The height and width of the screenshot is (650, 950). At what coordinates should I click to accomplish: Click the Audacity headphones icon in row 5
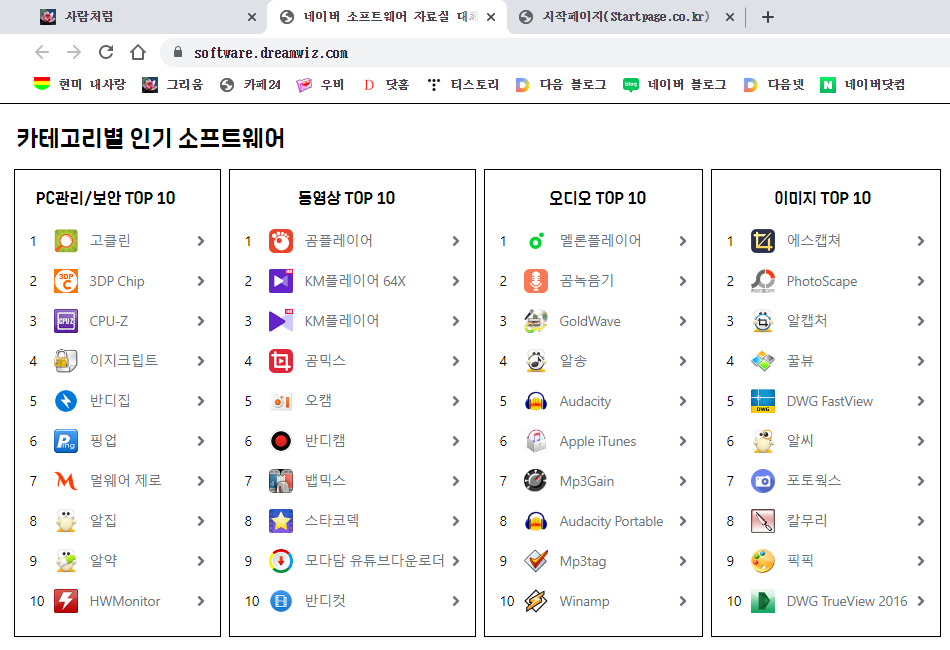(x=536, y=401)
